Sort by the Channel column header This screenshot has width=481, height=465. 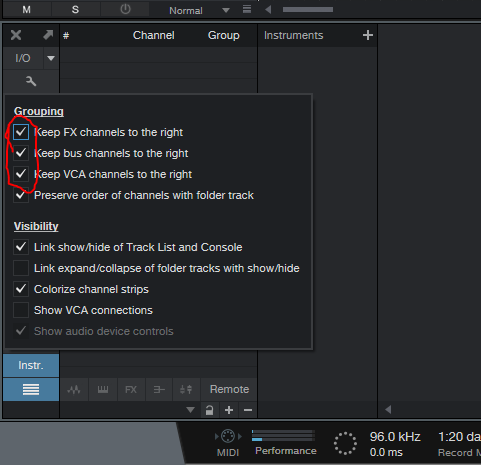pyautogui.click(x=153, y=35)
